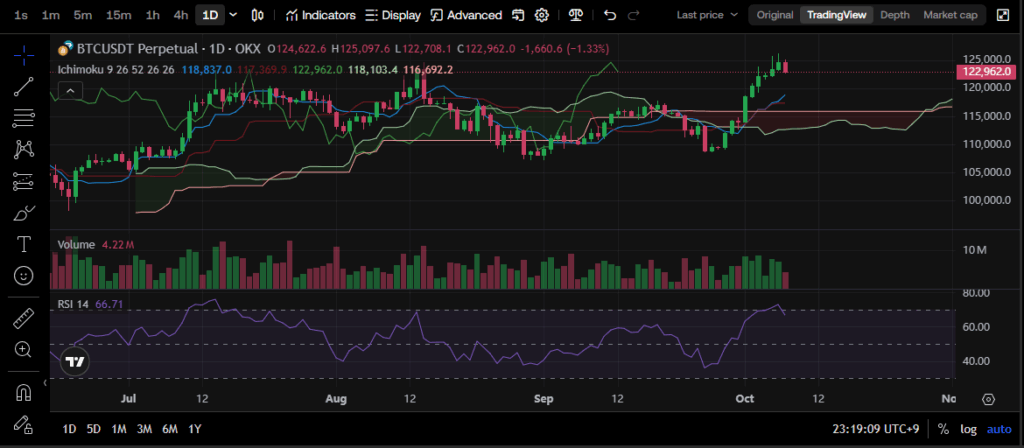Click the zoom in magnifier tool
The image size is (1024, 448).
[23, 349]
